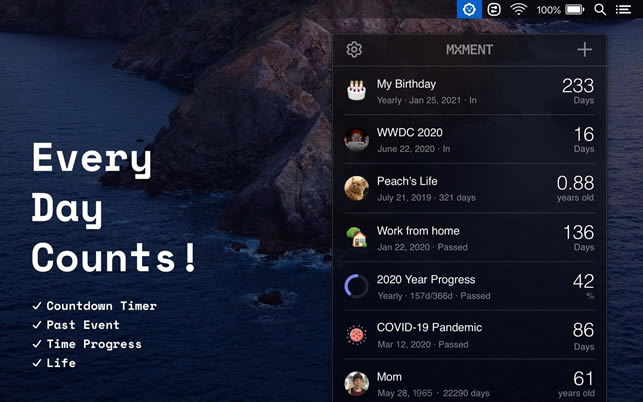This screenshot has height=402, width=643.
Task: Click the COVID-19 Pandemic virus icon
Action: [356, 335]
